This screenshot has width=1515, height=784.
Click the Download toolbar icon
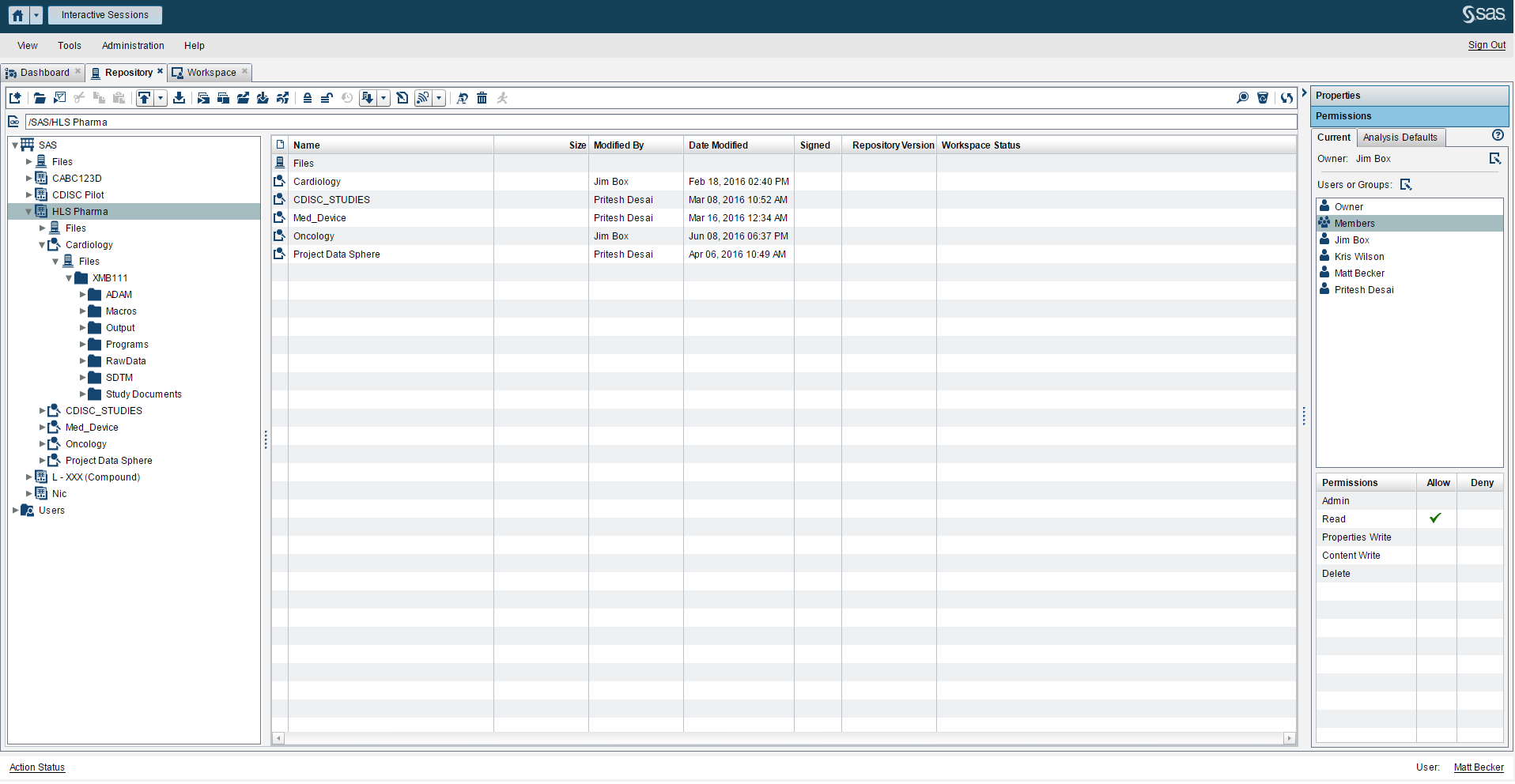click(179, 97)
